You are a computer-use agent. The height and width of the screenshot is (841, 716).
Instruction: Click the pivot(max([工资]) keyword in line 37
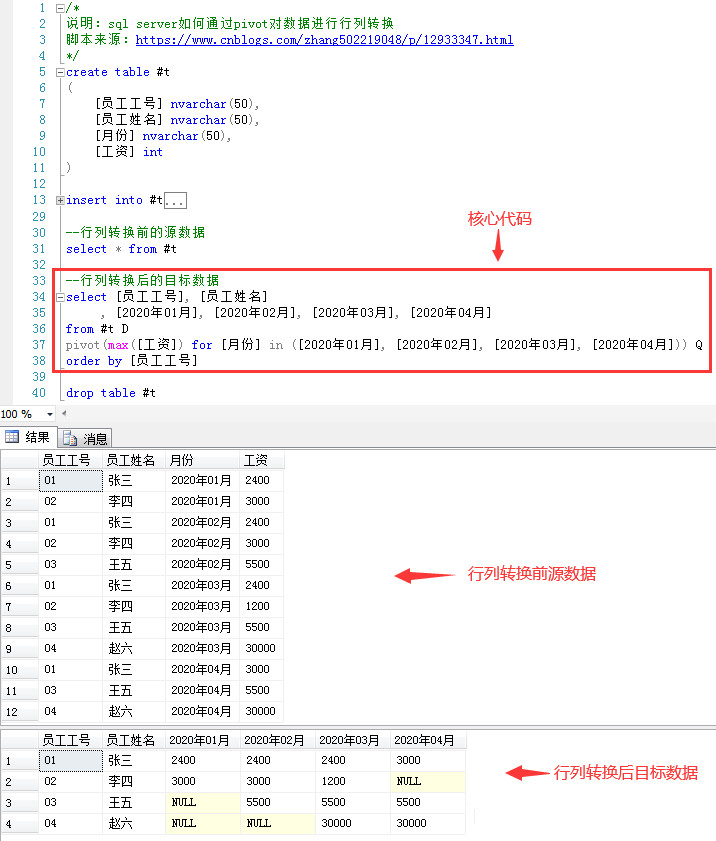tap(124, 345)
